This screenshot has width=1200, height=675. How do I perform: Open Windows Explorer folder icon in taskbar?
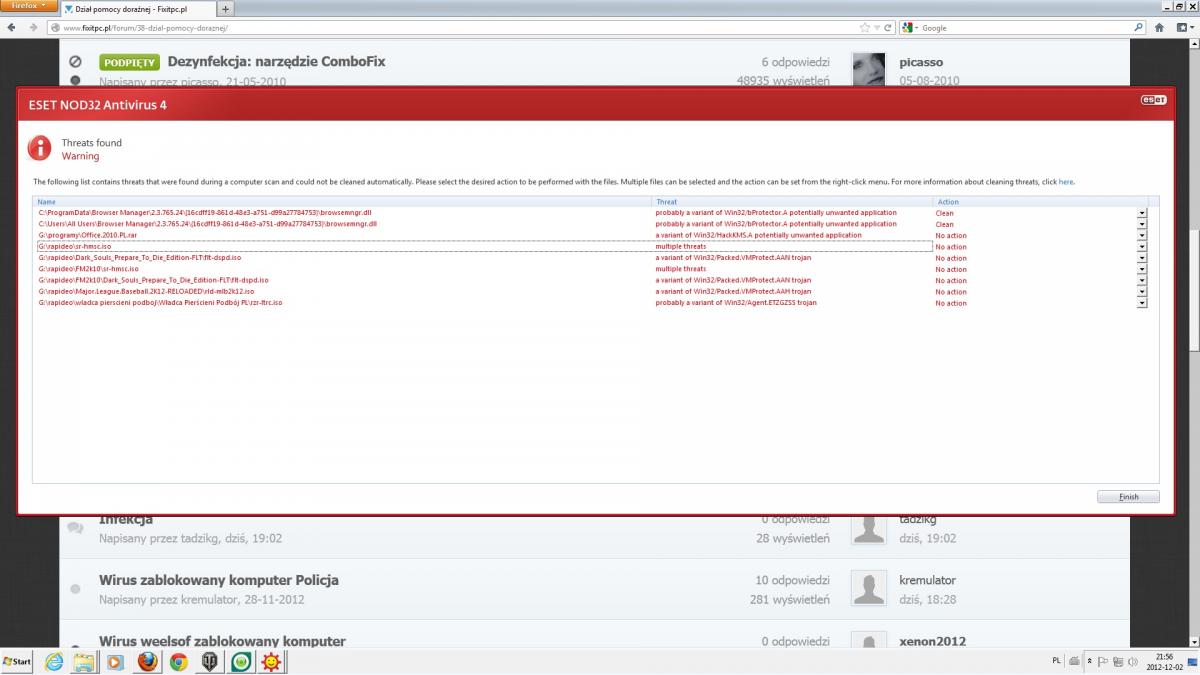[84, 662]
